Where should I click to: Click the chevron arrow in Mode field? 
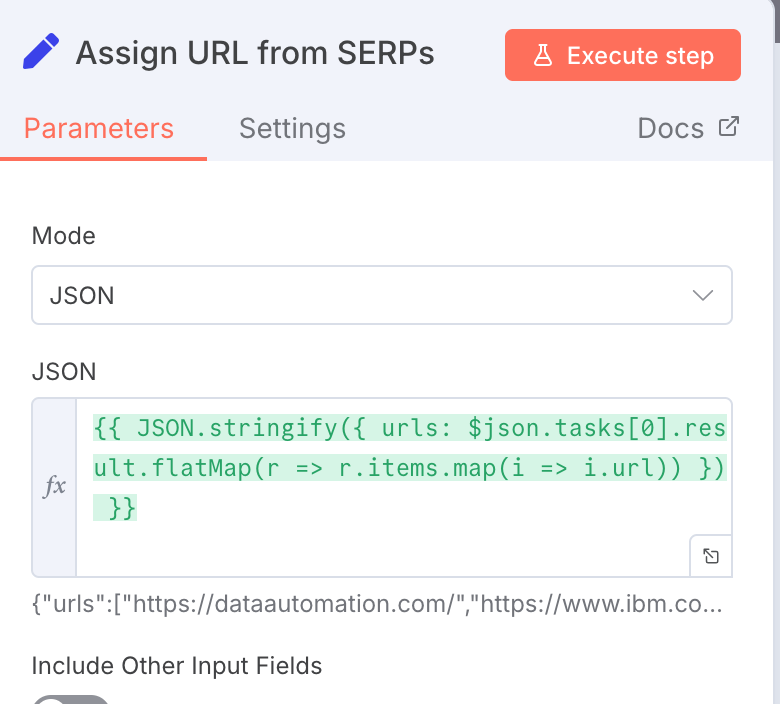(703, 295)
